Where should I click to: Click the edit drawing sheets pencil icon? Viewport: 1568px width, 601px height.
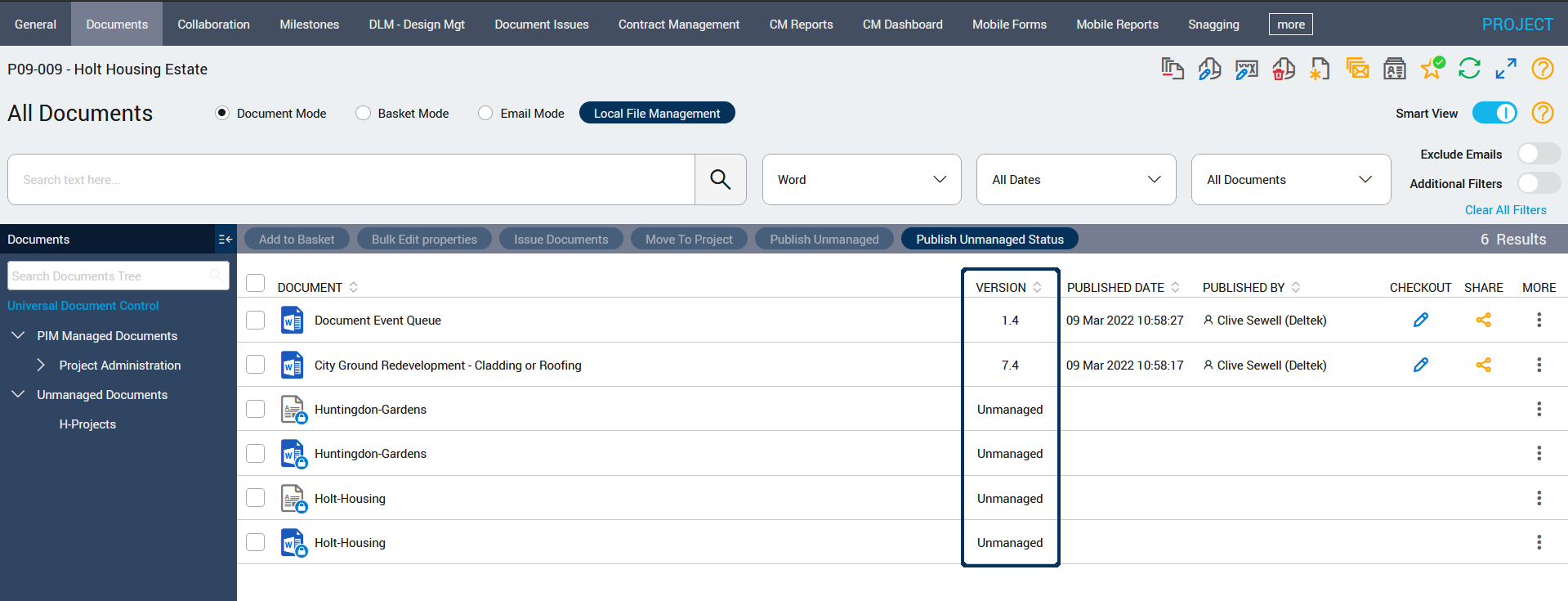click(1209, 69)
